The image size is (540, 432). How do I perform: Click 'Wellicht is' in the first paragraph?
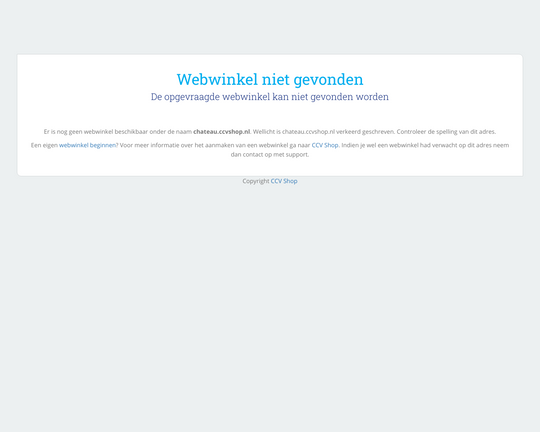(267, 132)
